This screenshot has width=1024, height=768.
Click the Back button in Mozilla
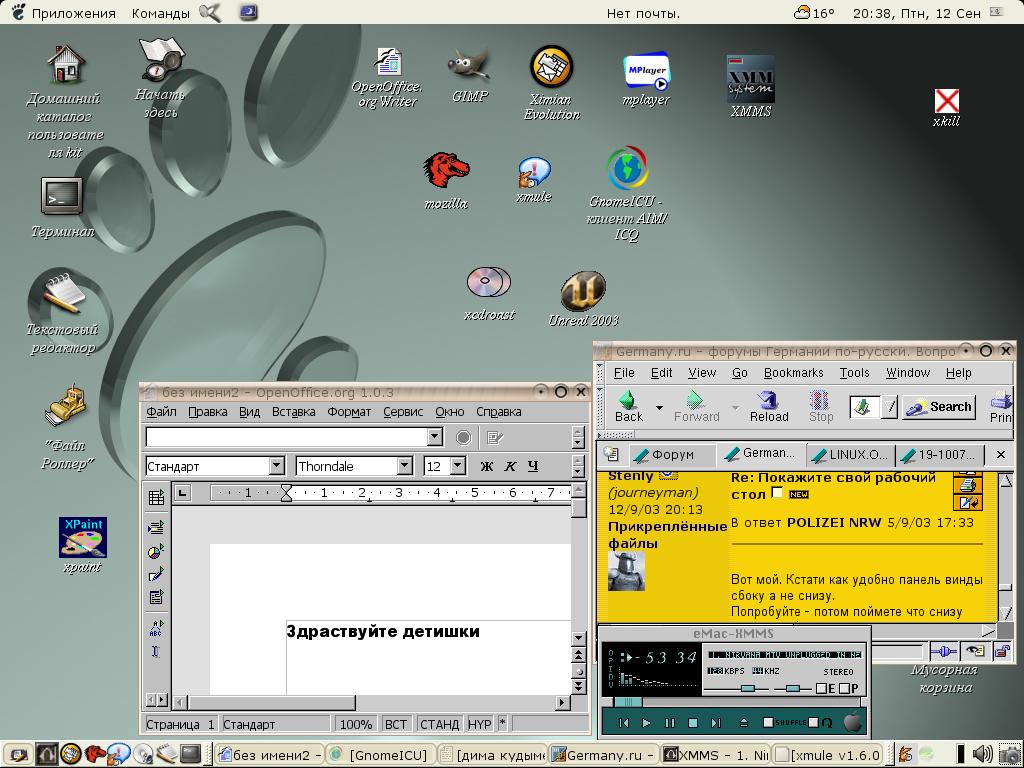(x=628, y=407)
